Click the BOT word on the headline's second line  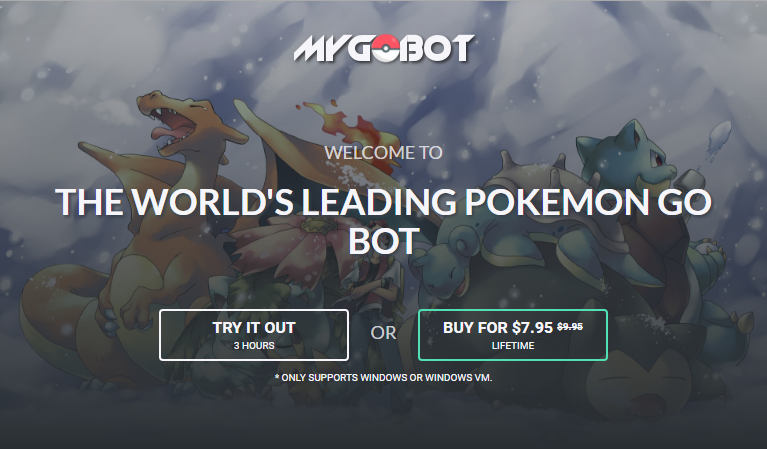point(384,241)
